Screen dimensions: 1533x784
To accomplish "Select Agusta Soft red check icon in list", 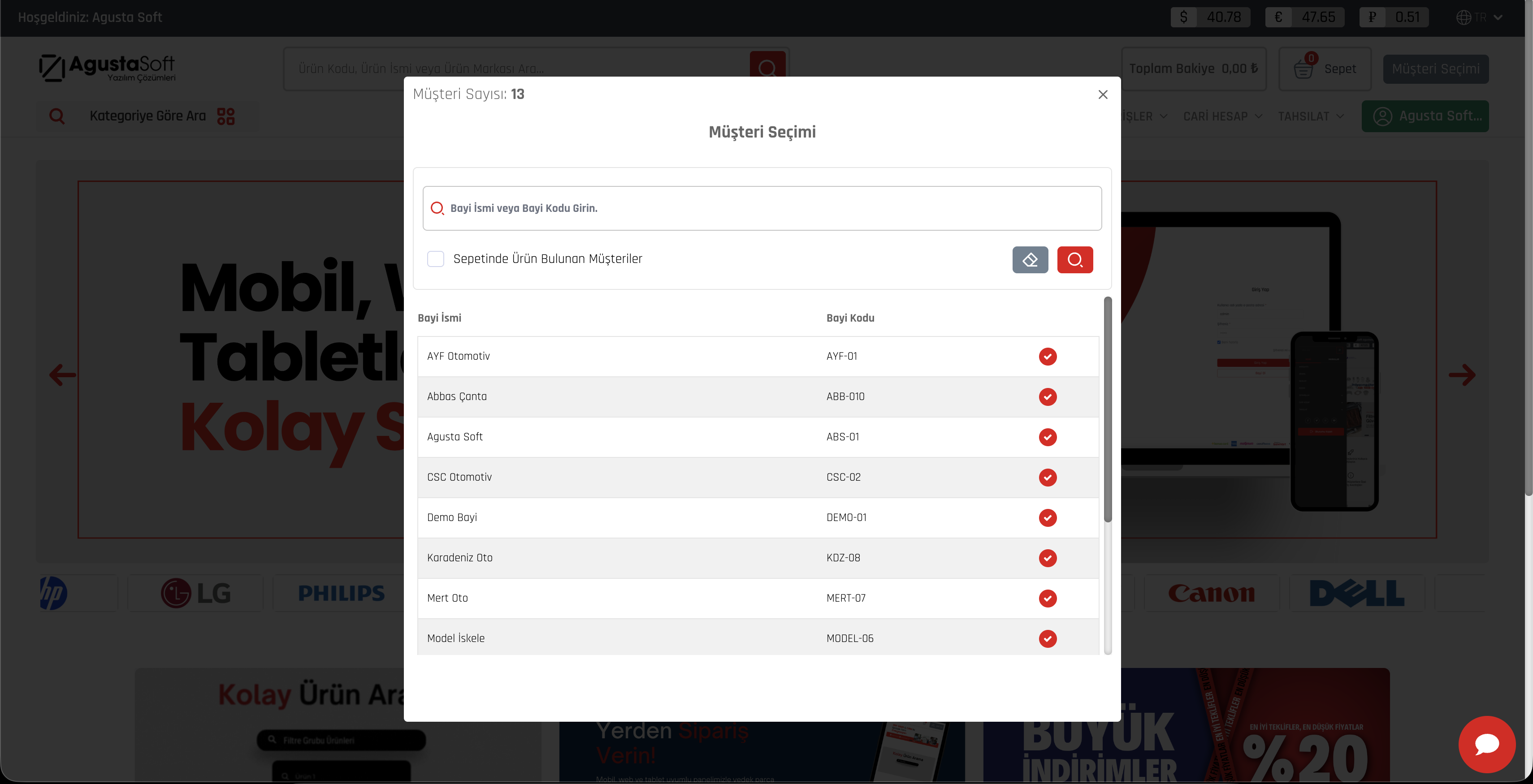I will pos(1048,437).
